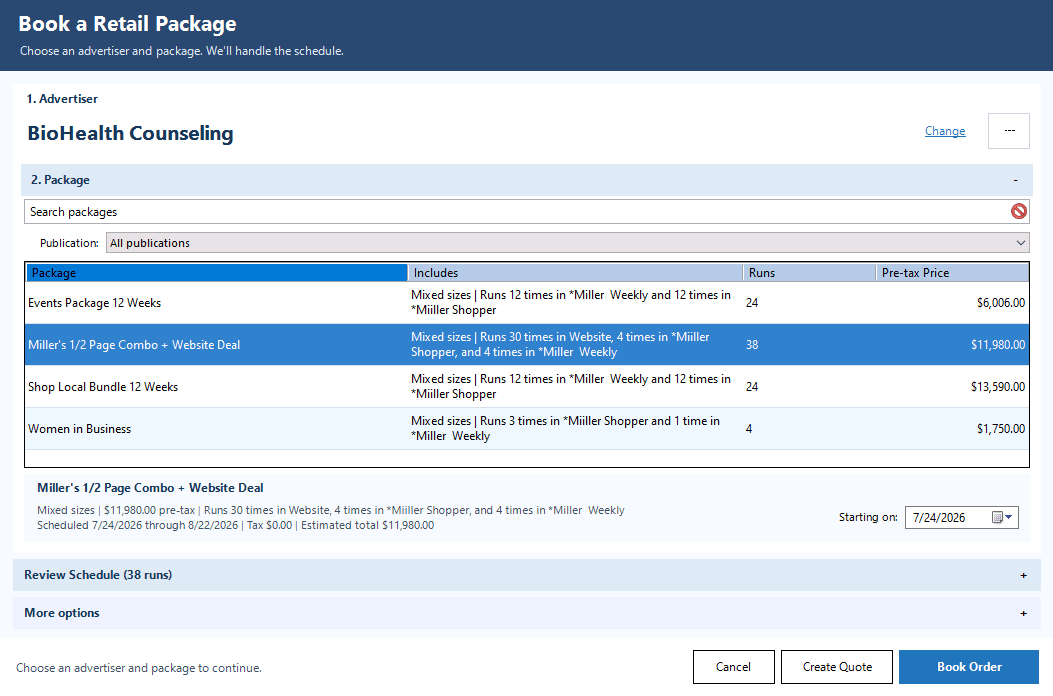The height and width of the screenshot is (696, 1053).
Task: Collapse the 2. Package section
Action: coord(1015,180)
